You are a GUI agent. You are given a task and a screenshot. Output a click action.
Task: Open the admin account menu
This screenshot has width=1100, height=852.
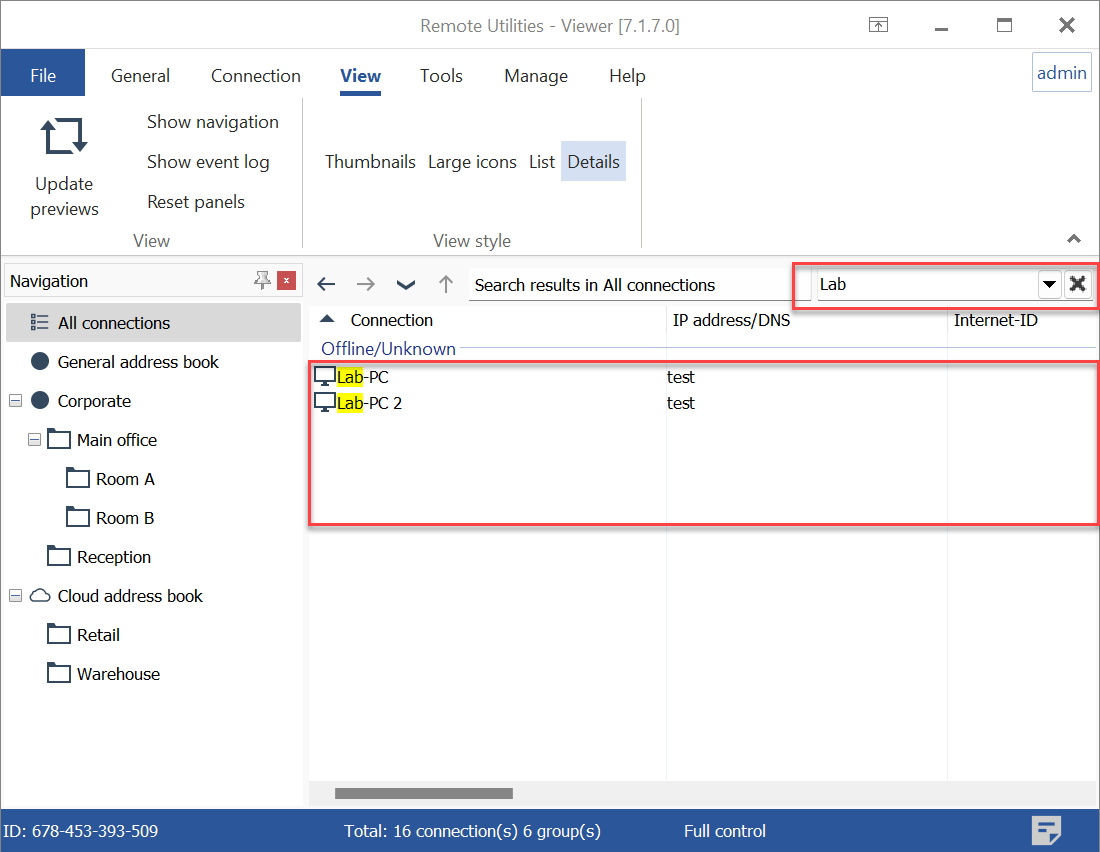pyautogui.click(x=1061, y=71)
